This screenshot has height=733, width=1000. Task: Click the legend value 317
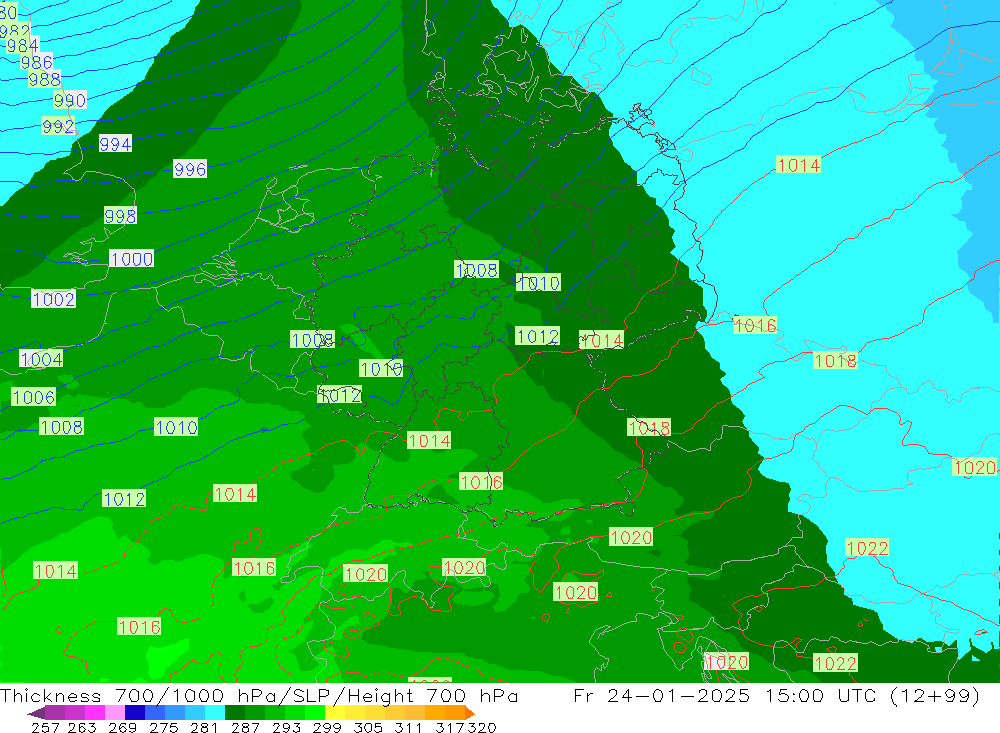coord(450,727)
